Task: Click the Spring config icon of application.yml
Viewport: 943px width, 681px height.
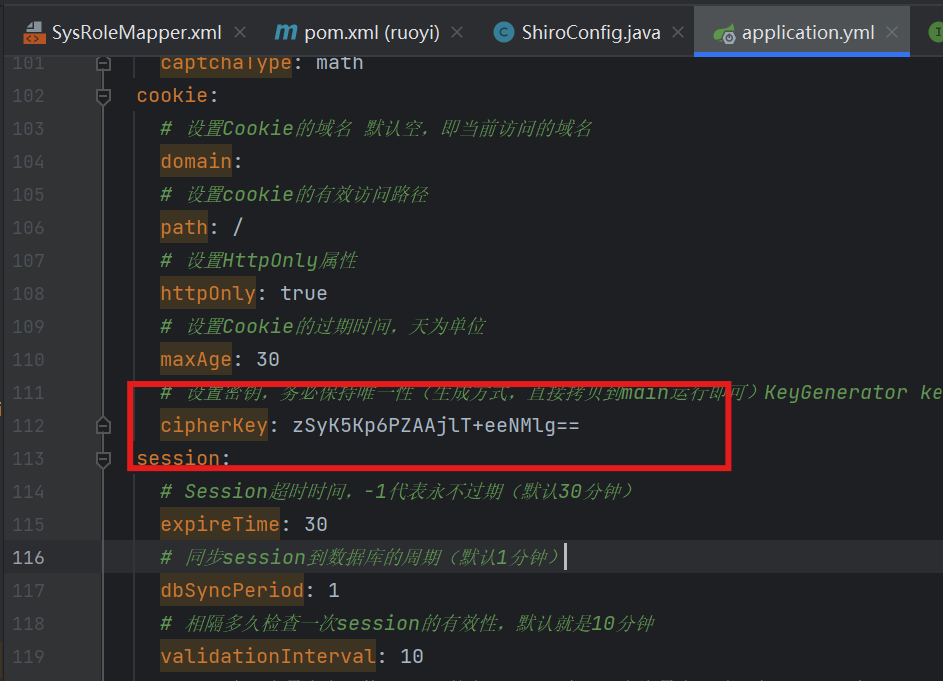Action: [x=724, y=34]
